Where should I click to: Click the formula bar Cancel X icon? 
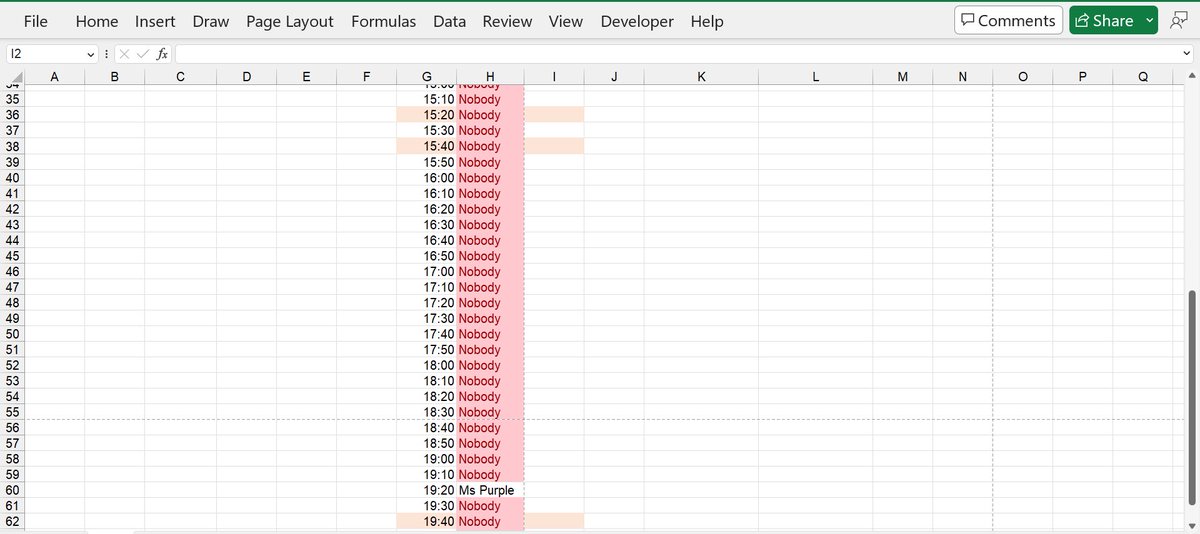pyautogui.click(x=125, y=53)
